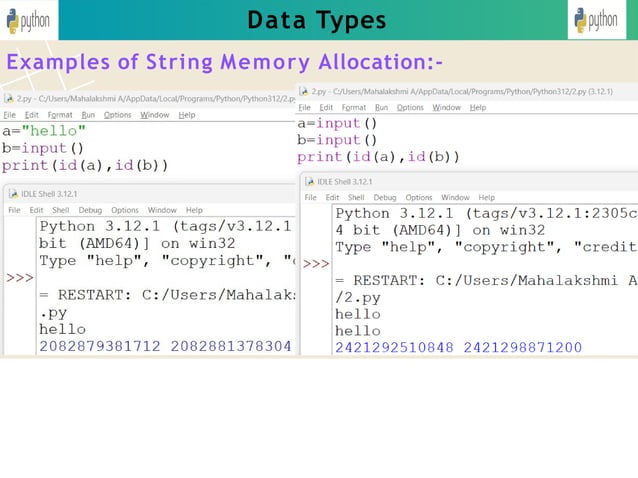Open Shell menu in left IDLE Shell
638x478 pixels.
[x=61, y=210]
